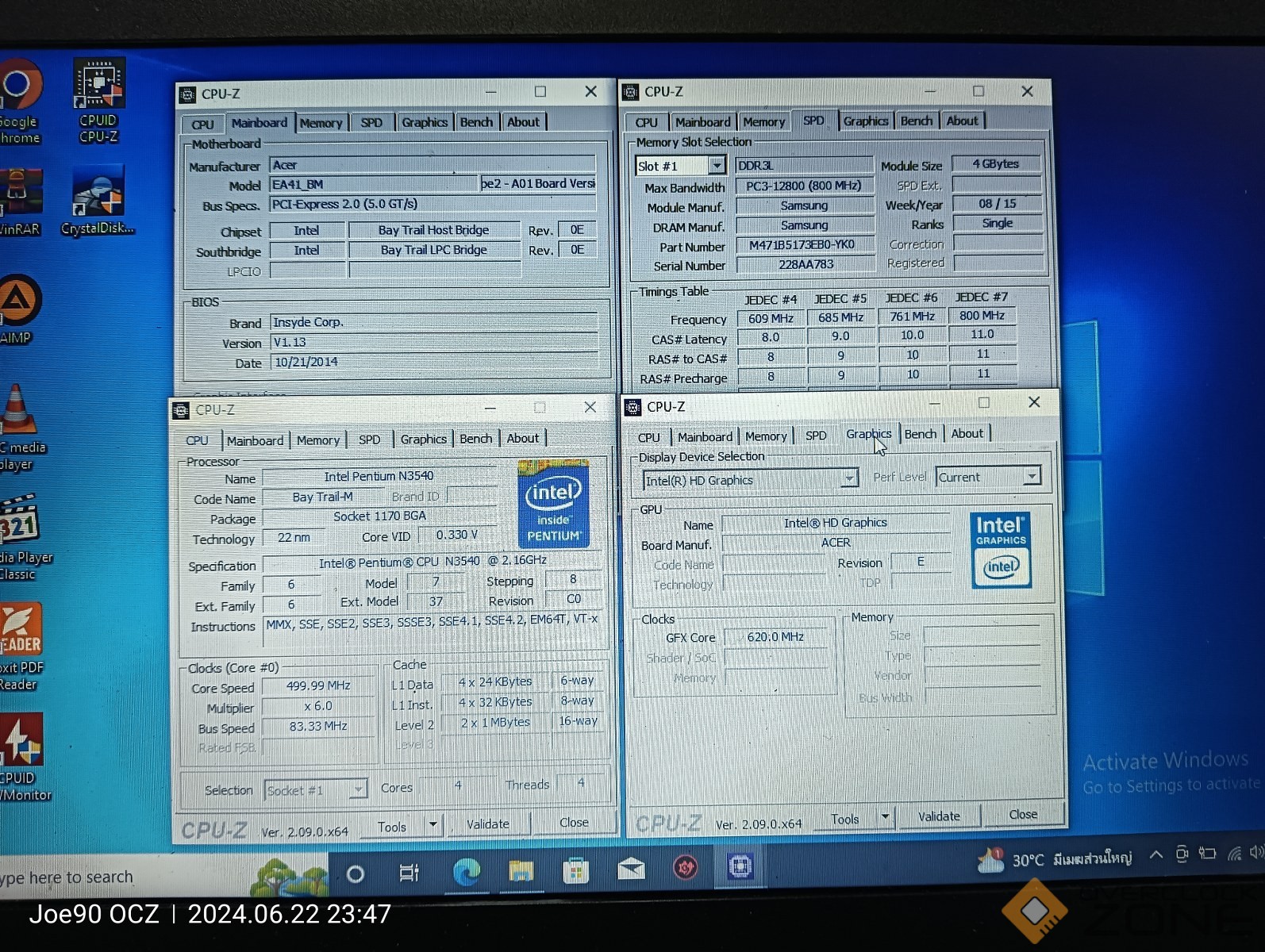
Task: Open File Explorer from the taskbar
Action: [521, 871]
